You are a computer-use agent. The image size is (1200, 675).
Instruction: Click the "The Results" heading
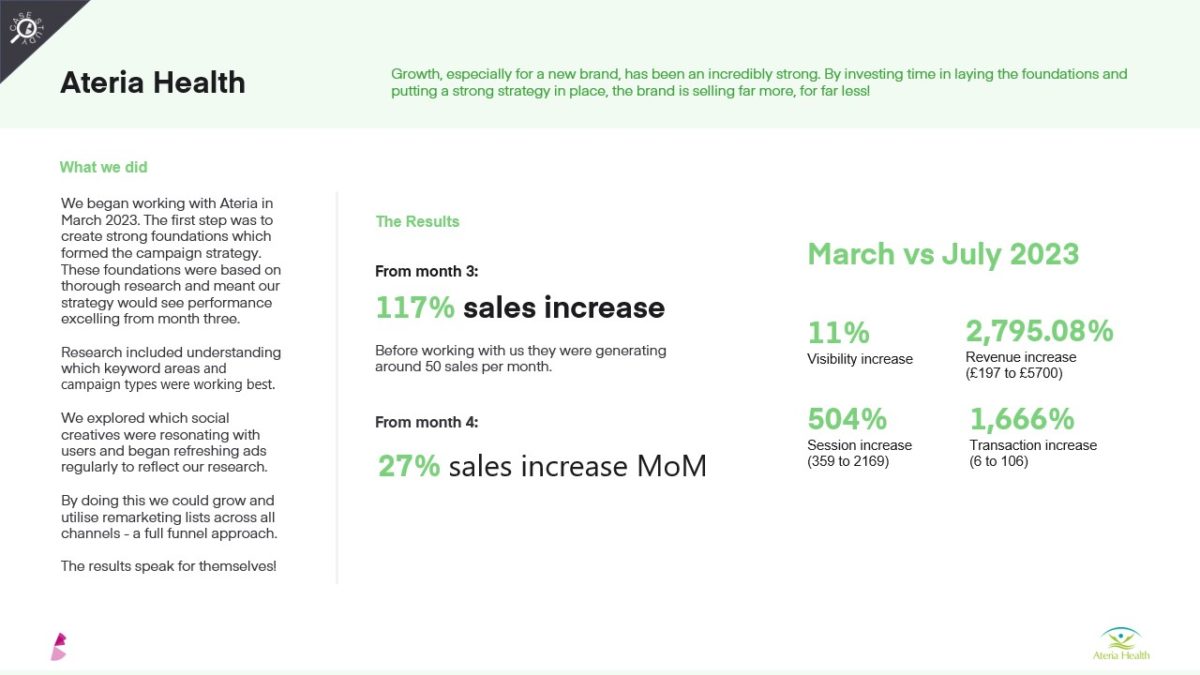[417, 221]
